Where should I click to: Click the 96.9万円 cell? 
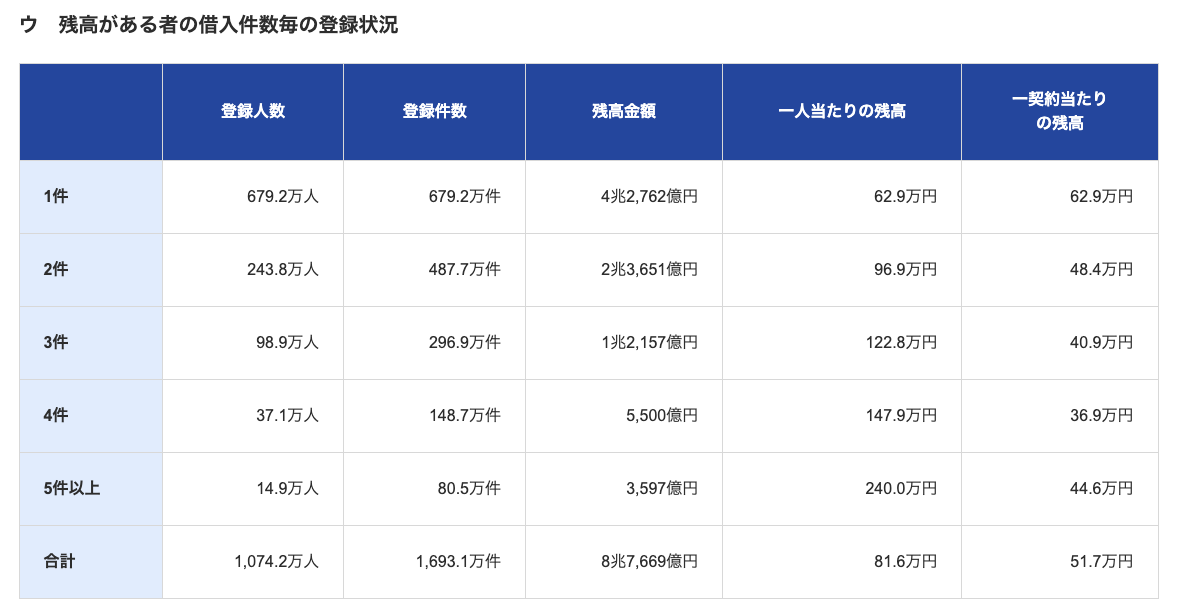842,270
